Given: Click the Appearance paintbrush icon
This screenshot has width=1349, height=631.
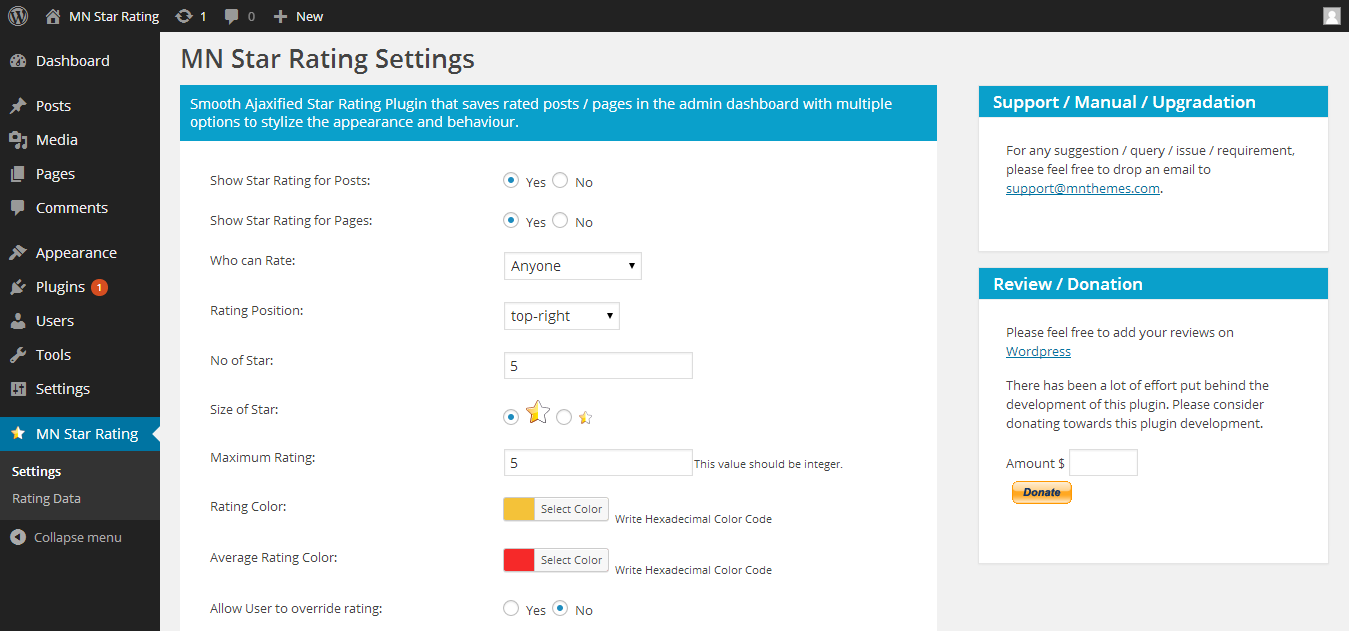Looking at the screenshot, I should click(x=18, y=253).
